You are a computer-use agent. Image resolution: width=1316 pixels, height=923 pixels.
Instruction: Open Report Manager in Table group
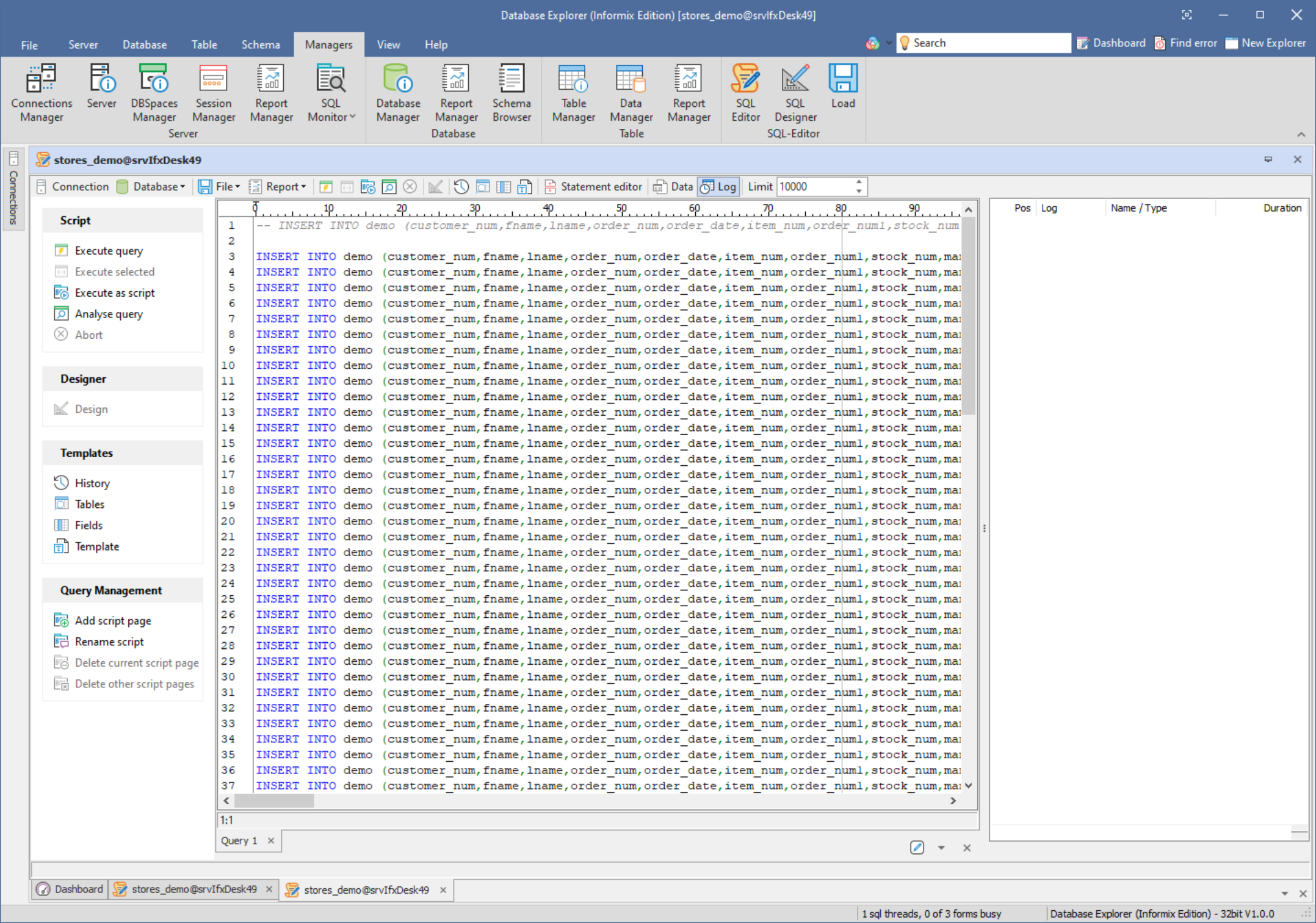pos(689,93)
